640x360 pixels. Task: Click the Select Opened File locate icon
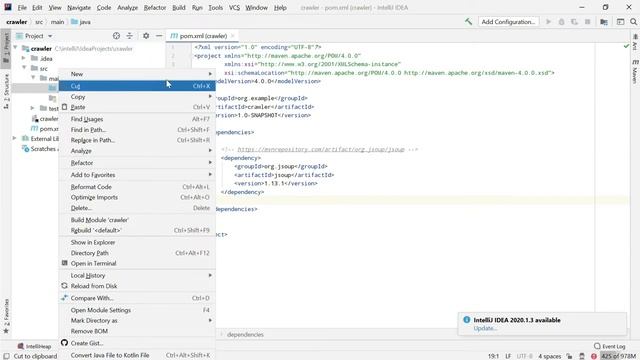click(x=116, y=36)
